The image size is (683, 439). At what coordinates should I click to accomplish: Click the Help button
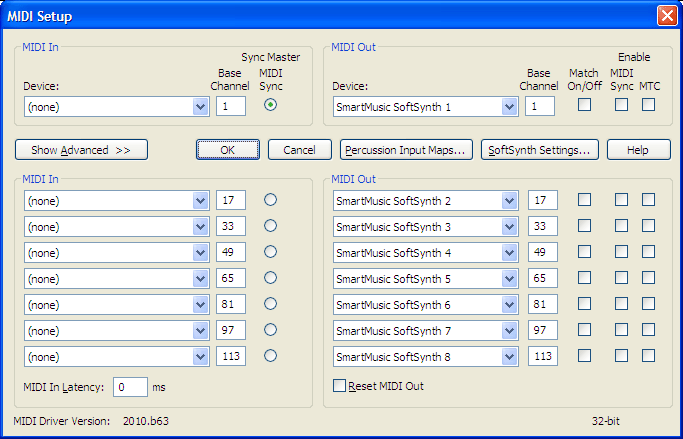coord(639,150)
